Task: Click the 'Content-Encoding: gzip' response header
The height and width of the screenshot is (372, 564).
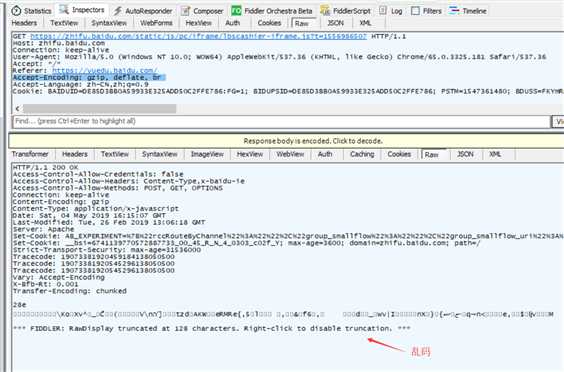Action: click(x=61, y=202)
